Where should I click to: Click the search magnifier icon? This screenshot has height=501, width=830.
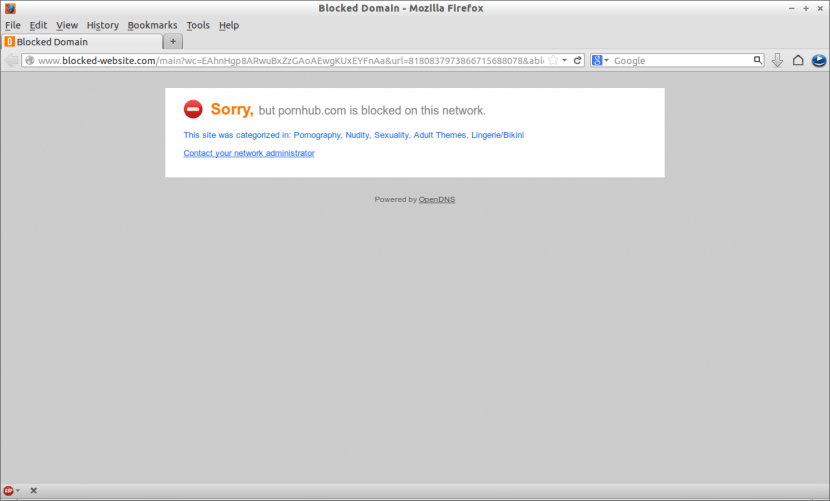757,60
